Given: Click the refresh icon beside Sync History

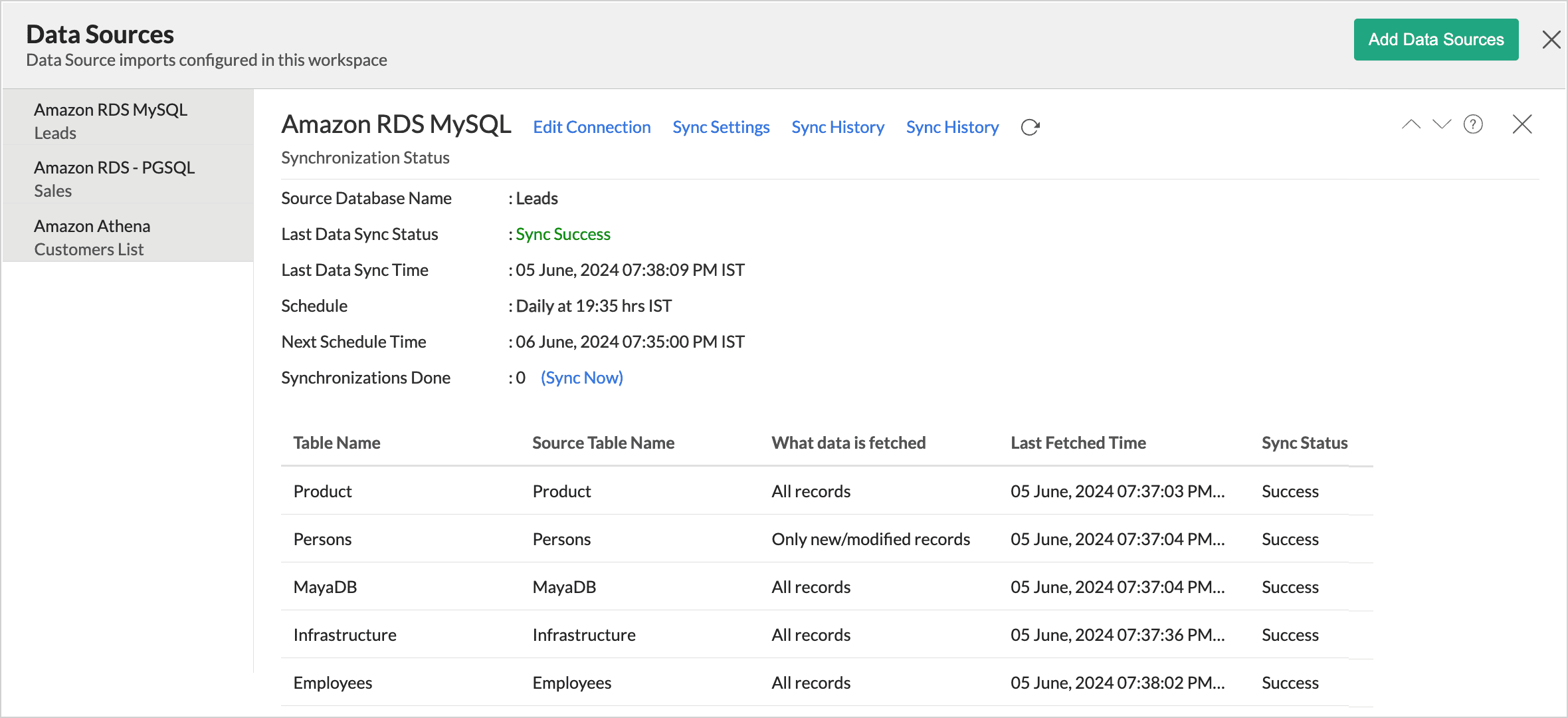Looking at the screenshot, I should point(1030,127).
